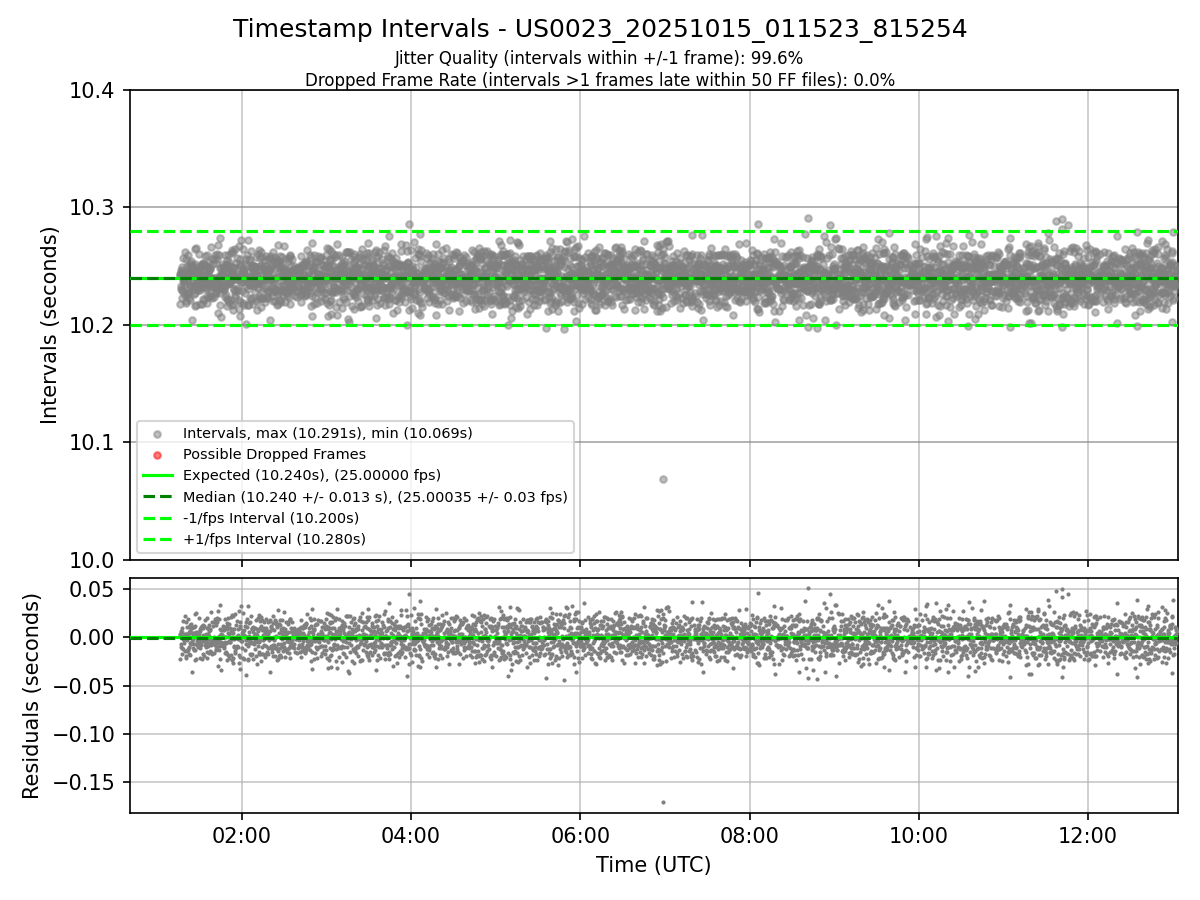Click the '-1/fps Interval (10.200s)' legend entry
Viewport: 1200px width, 900px height.
click(x=270, y=518)
